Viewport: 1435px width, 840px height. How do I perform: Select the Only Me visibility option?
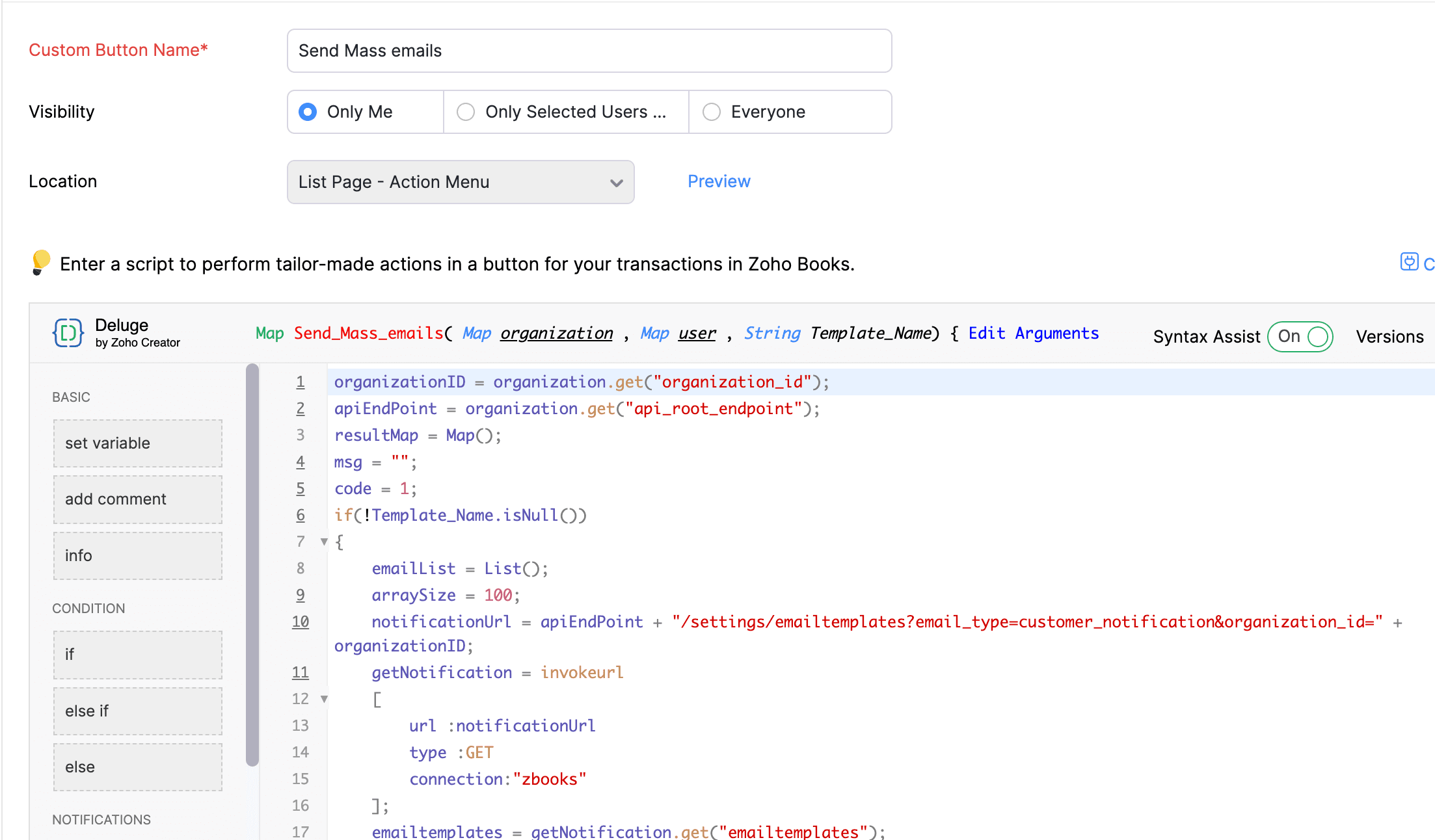tap(366, 112)
